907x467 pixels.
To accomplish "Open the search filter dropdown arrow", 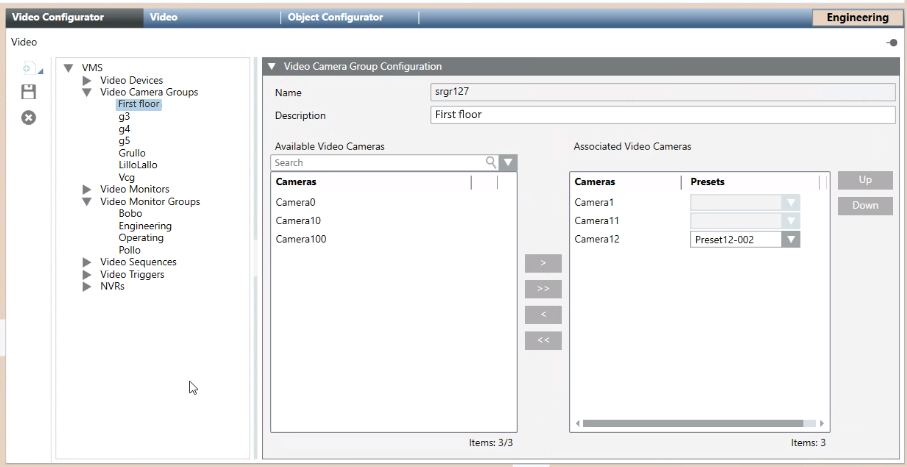I will click(x=508, y=162).
